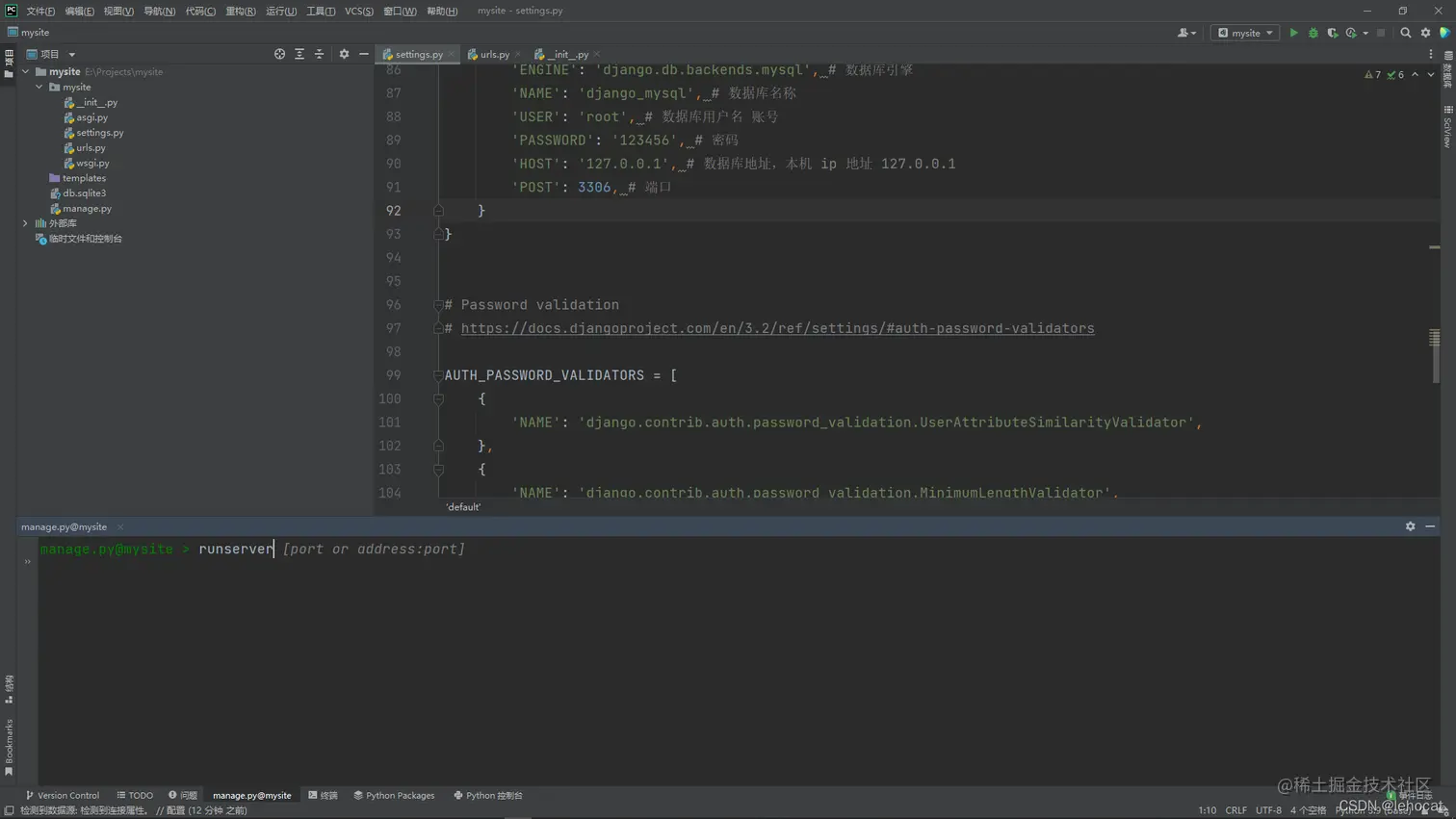Collapse the inner mysite package folder
The image size is (1456, 819).
point(39,87)
